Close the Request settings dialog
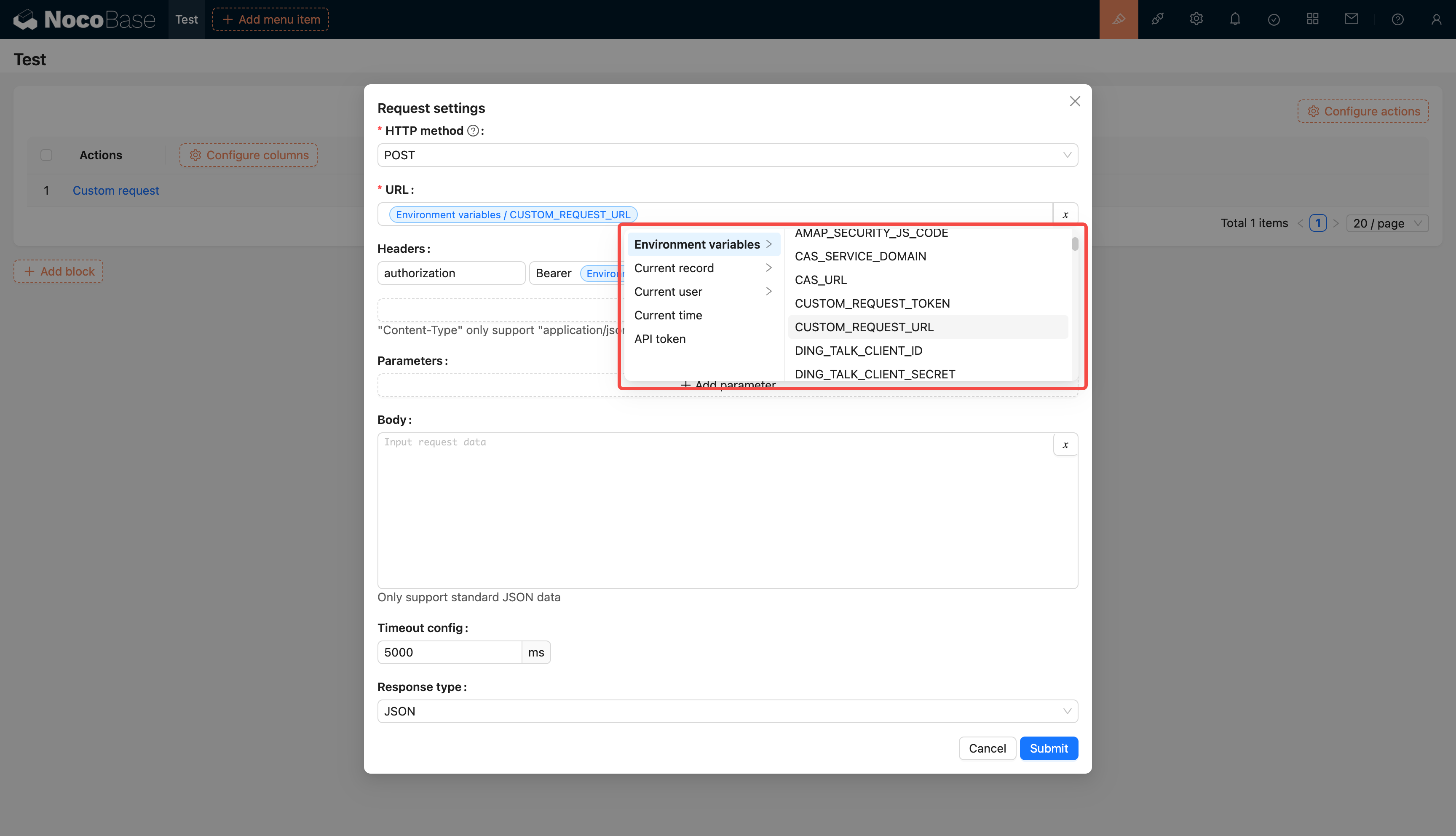1456x836 pixels. coord(1074,102)
